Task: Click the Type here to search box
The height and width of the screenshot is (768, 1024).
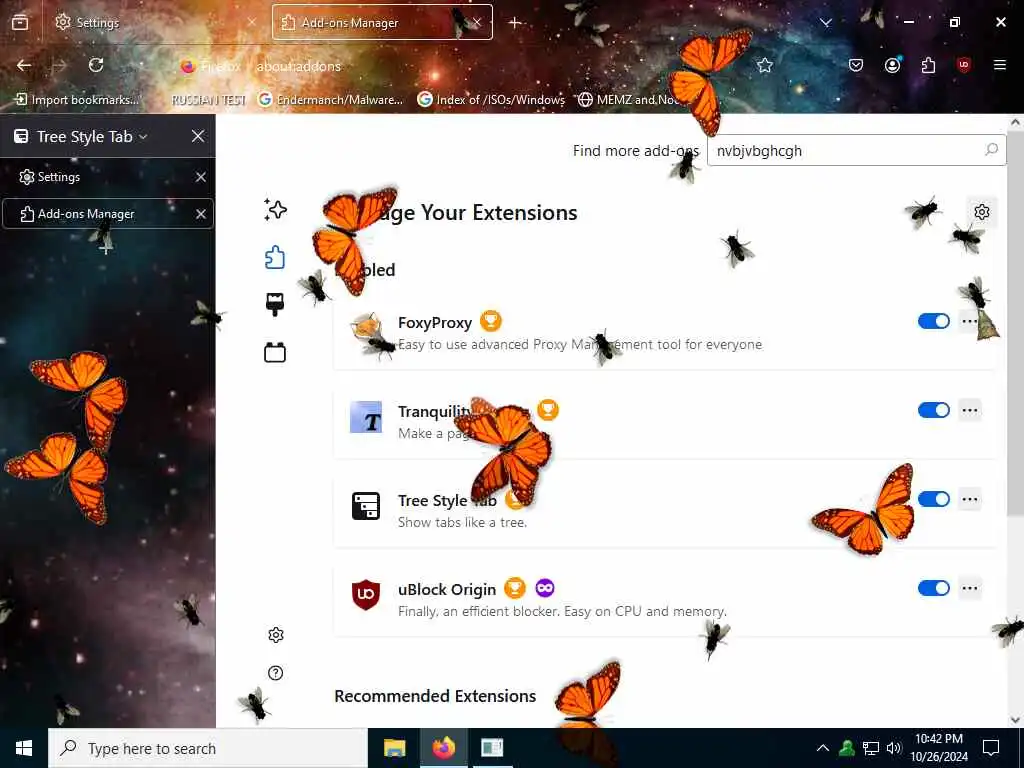Action: click(x=208, y=748)
